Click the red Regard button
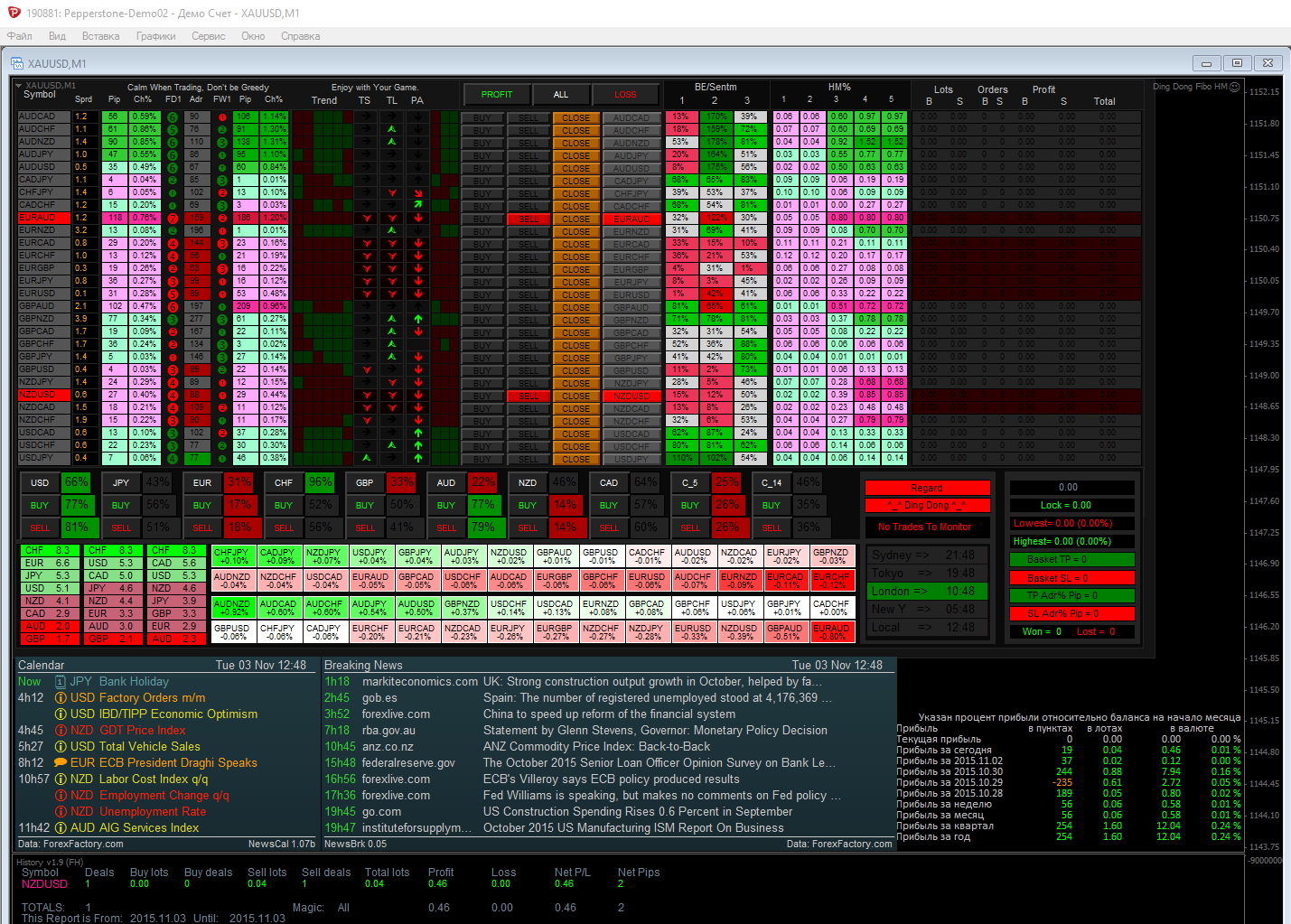The image size is (1291, 924). point(926,488)
